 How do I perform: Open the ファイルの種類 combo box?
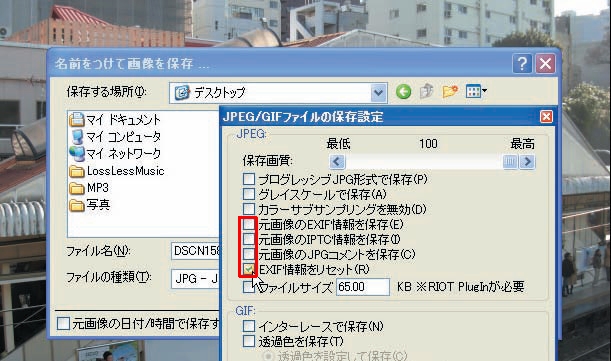pyautogui.click(x=195, y=278)
